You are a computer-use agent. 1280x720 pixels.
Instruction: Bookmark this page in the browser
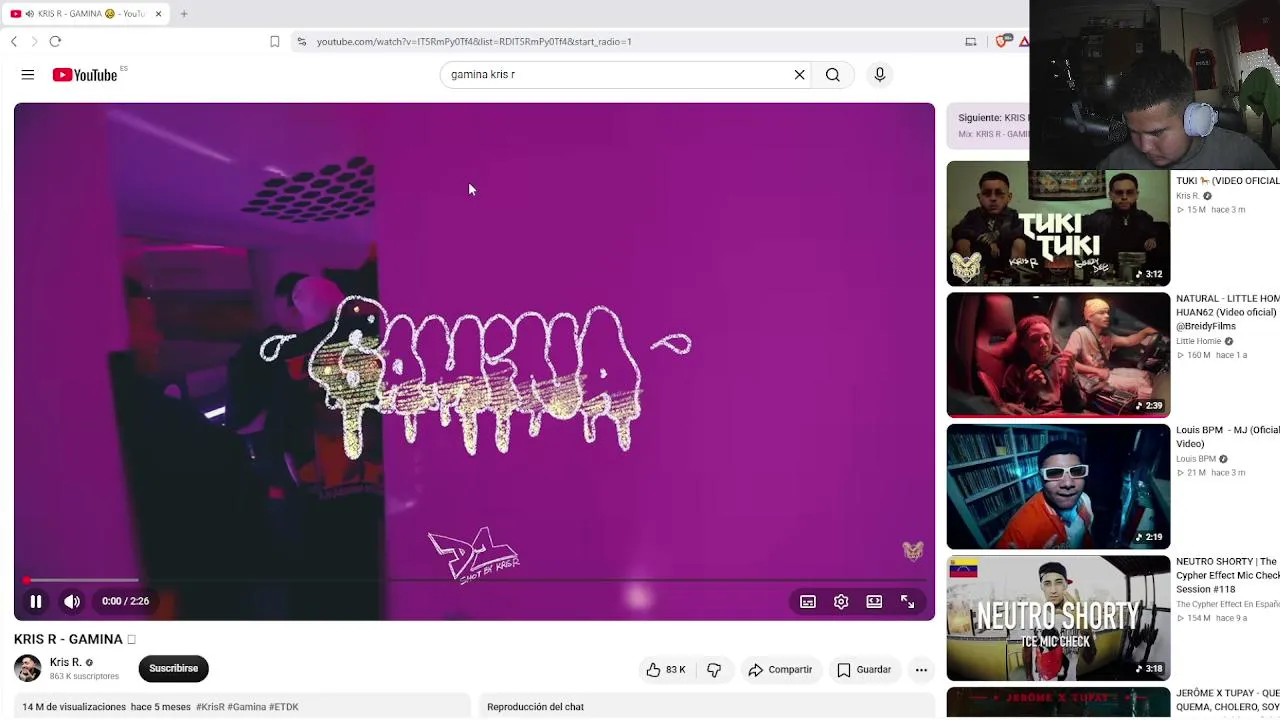pos(274,42)
